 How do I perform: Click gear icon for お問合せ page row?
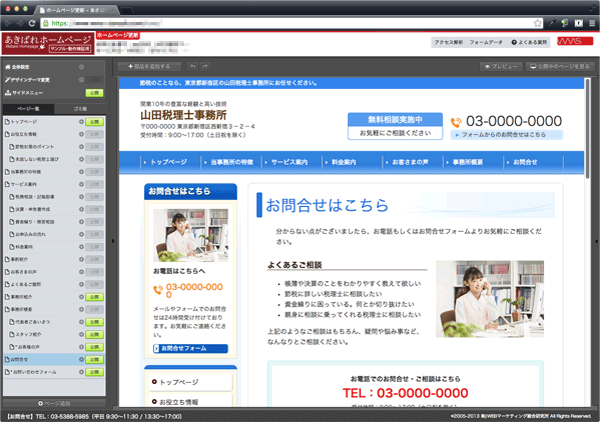(x=80, y=359)
